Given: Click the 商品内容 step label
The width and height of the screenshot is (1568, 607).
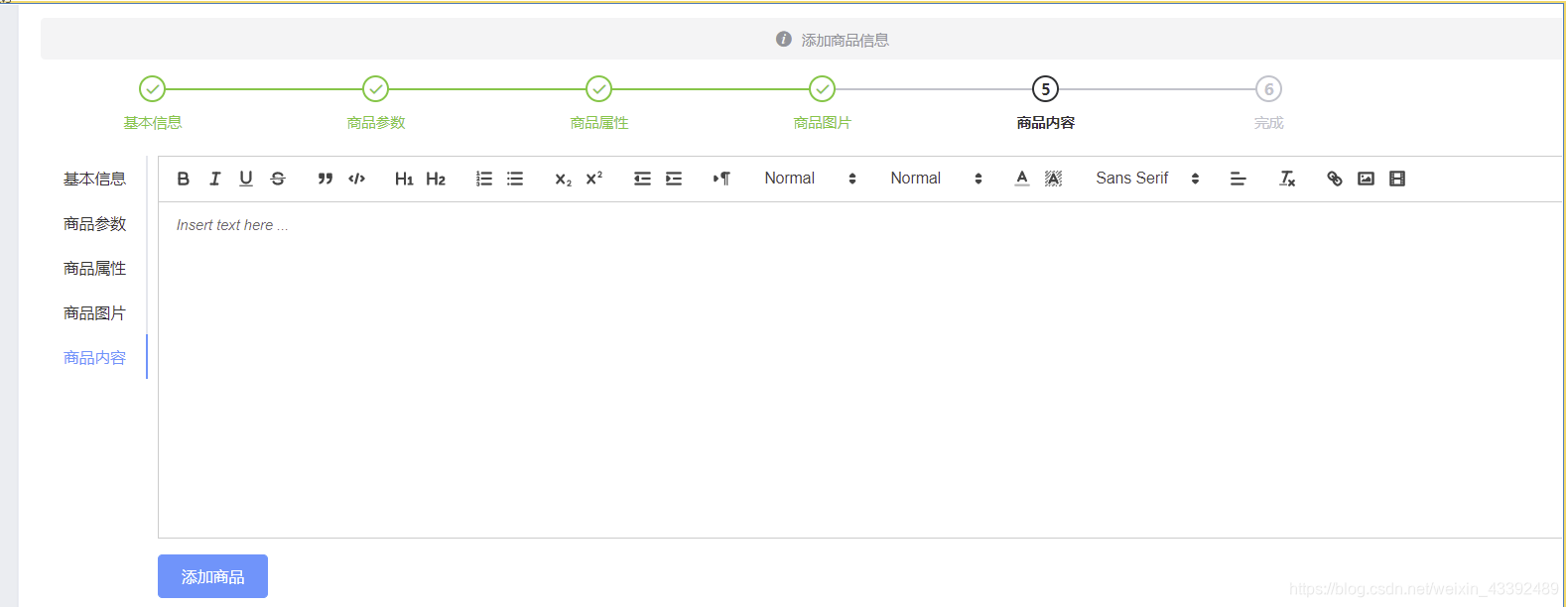Looking at the screenshot, I should coord(1046,123).
